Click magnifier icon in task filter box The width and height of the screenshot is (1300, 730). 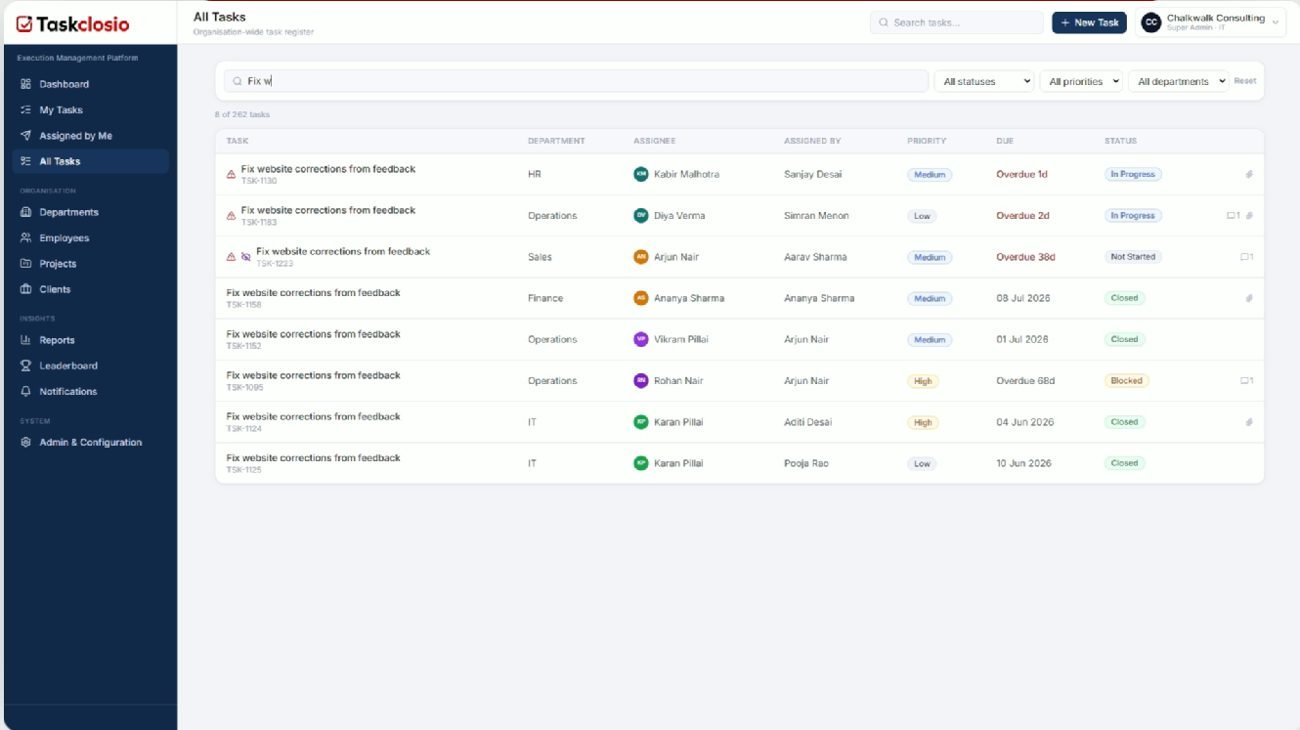238,81
